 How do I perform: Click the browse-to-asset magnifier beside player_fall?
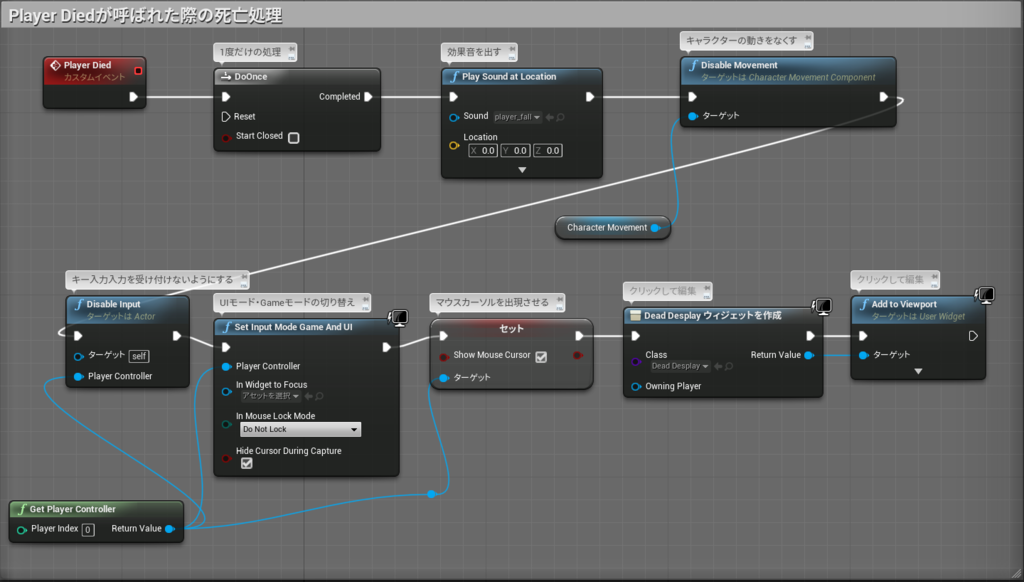[560, 118]
